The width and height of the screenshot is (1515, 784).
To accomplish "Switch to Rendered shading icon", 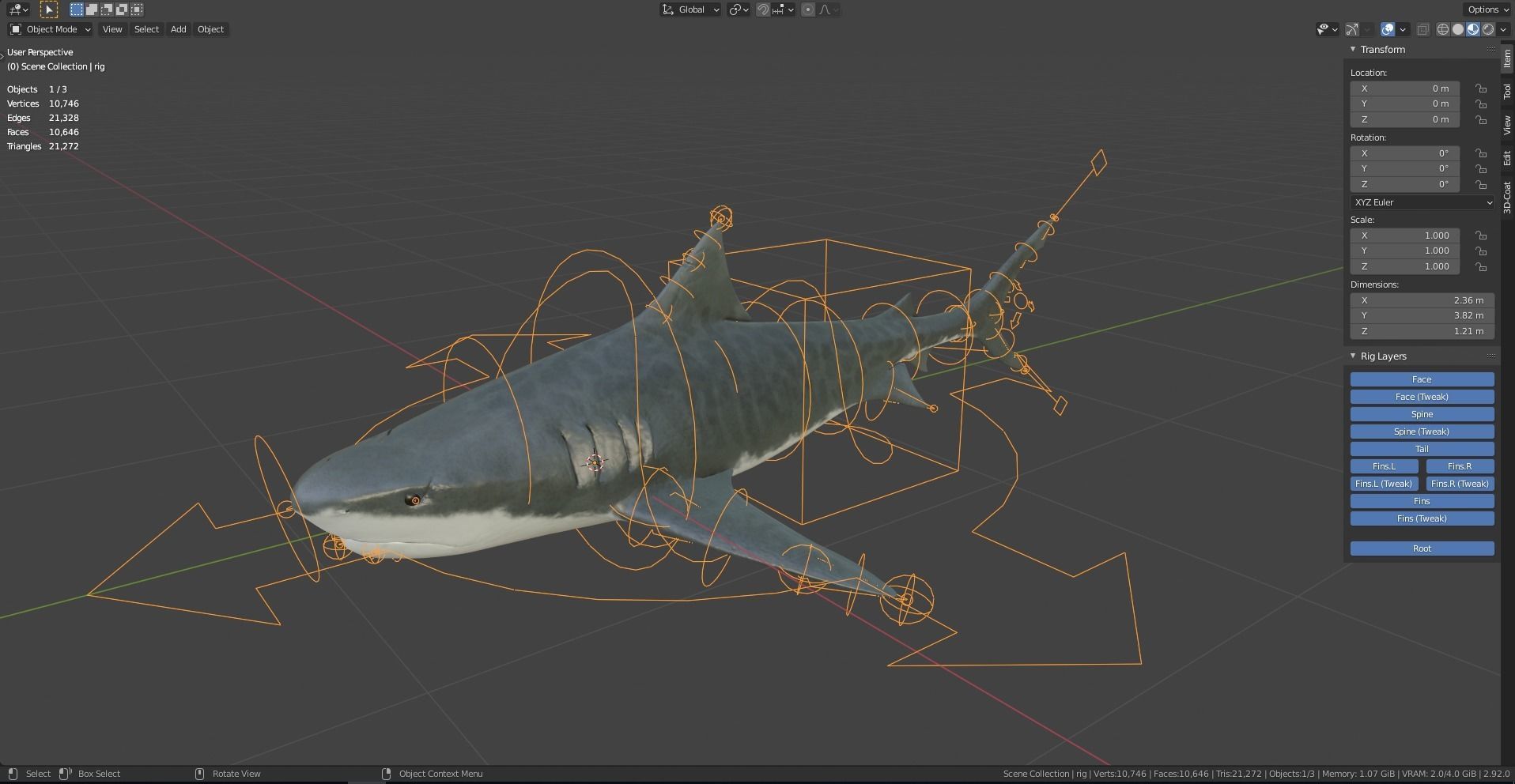I will 1488,29.
